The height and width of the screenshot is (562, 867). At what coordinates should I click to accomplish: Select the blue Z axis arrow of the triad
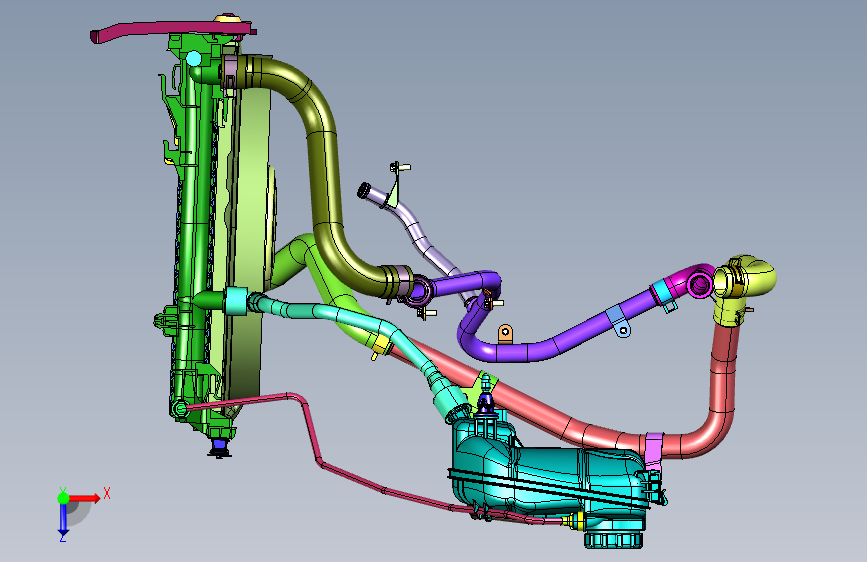pyautogui.click(x=63, y=520)
